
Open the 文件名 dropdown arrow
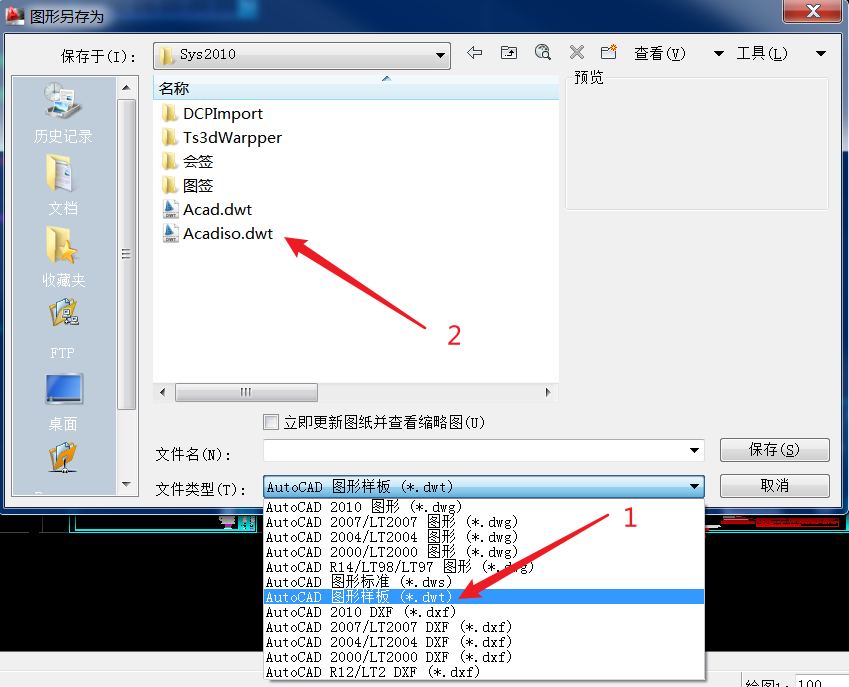pyautogui.click(x=694, y=451)
